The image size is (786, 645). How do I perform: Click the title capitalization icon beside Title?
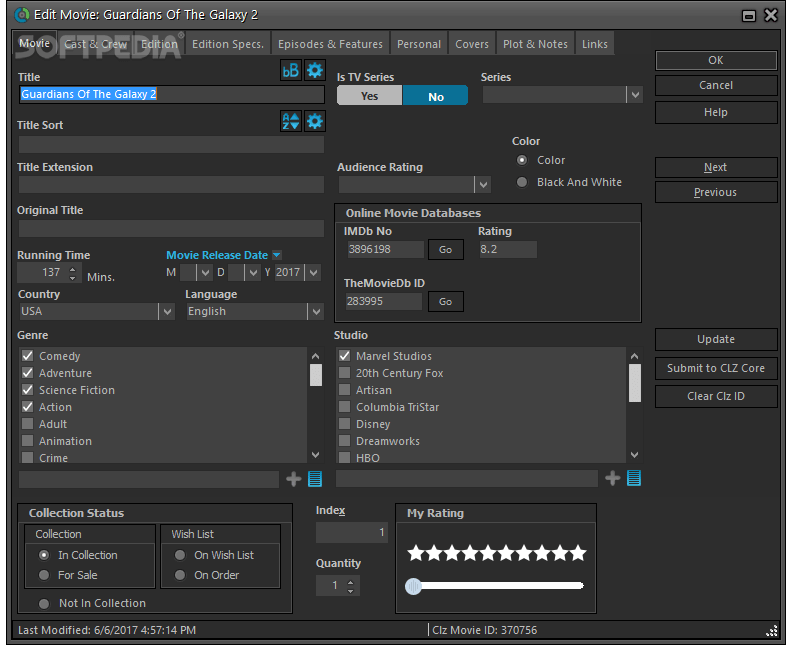pyautogui.click(x=290, y=70)
